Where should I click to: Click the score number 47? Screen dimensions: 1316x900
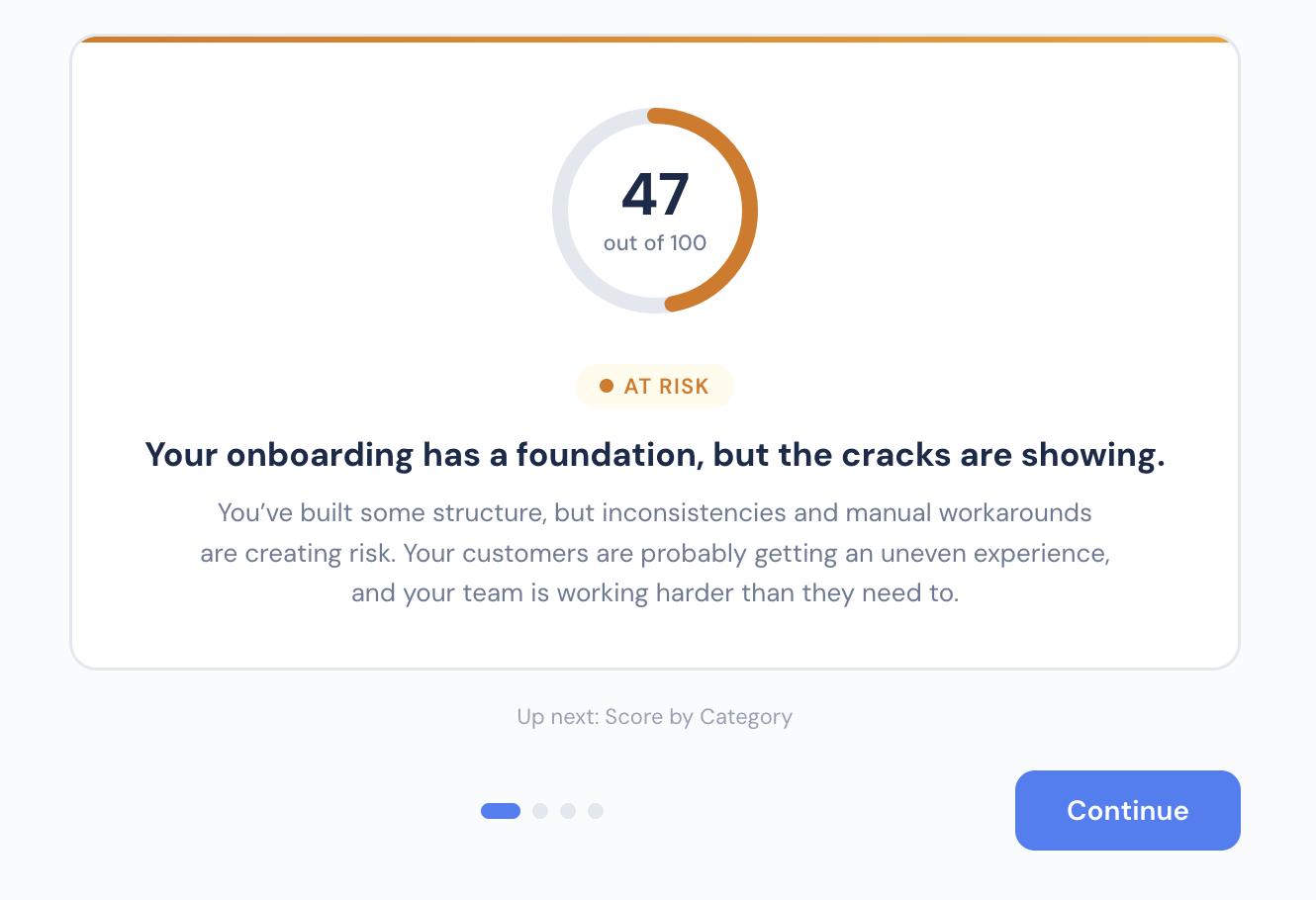[655, 195]
